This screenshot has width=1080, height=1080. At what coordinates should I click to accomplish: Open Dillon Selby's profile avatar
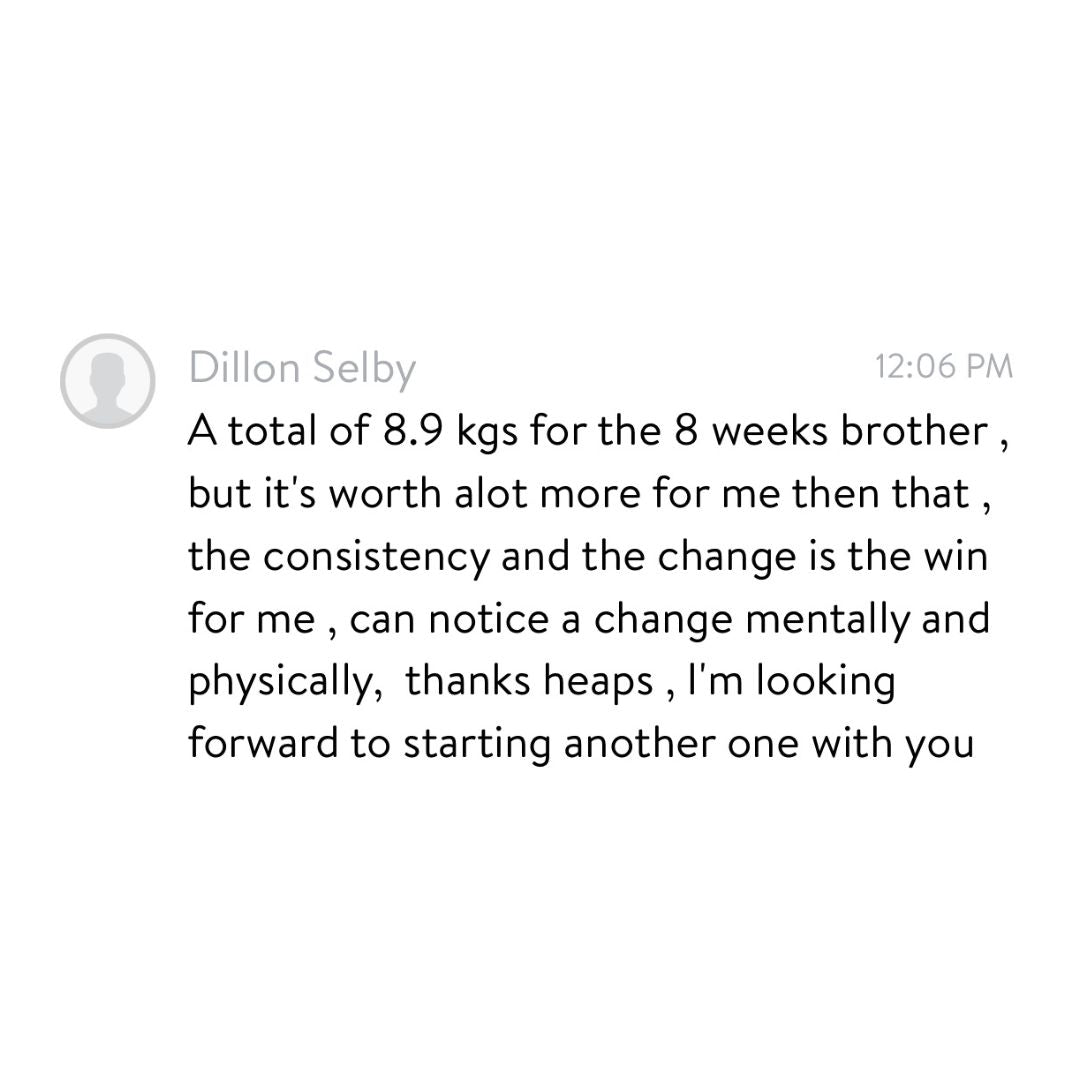[x=107, y=381]
